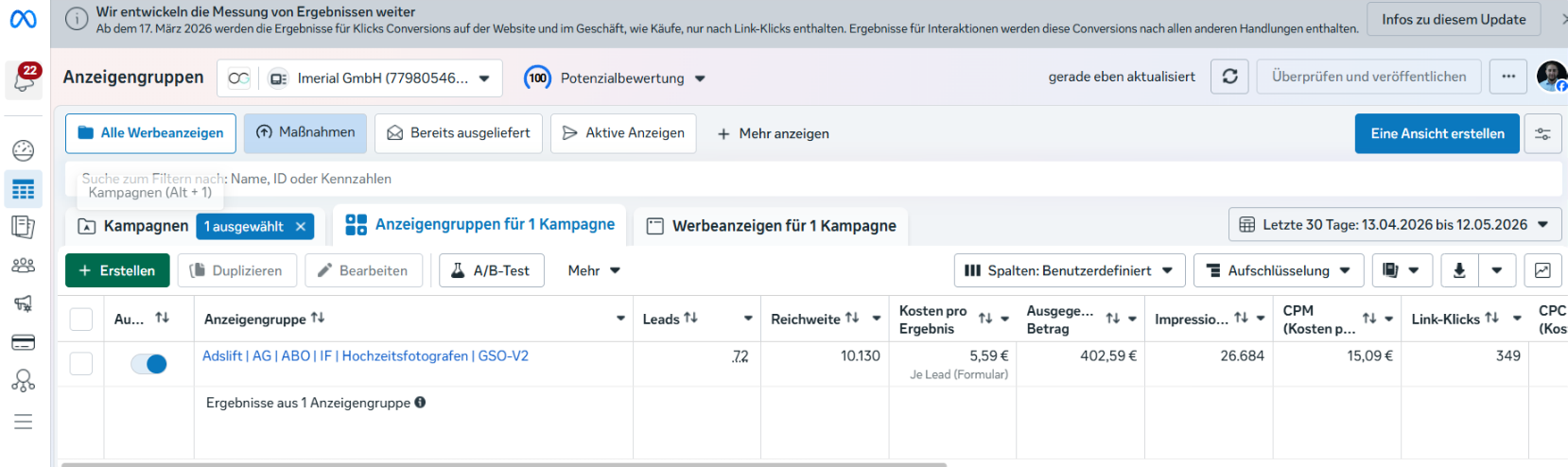Screen dimensions: 1568x467
Task: Click Überprüfen und veröffentlichen button
Action: coord(1368,77)
